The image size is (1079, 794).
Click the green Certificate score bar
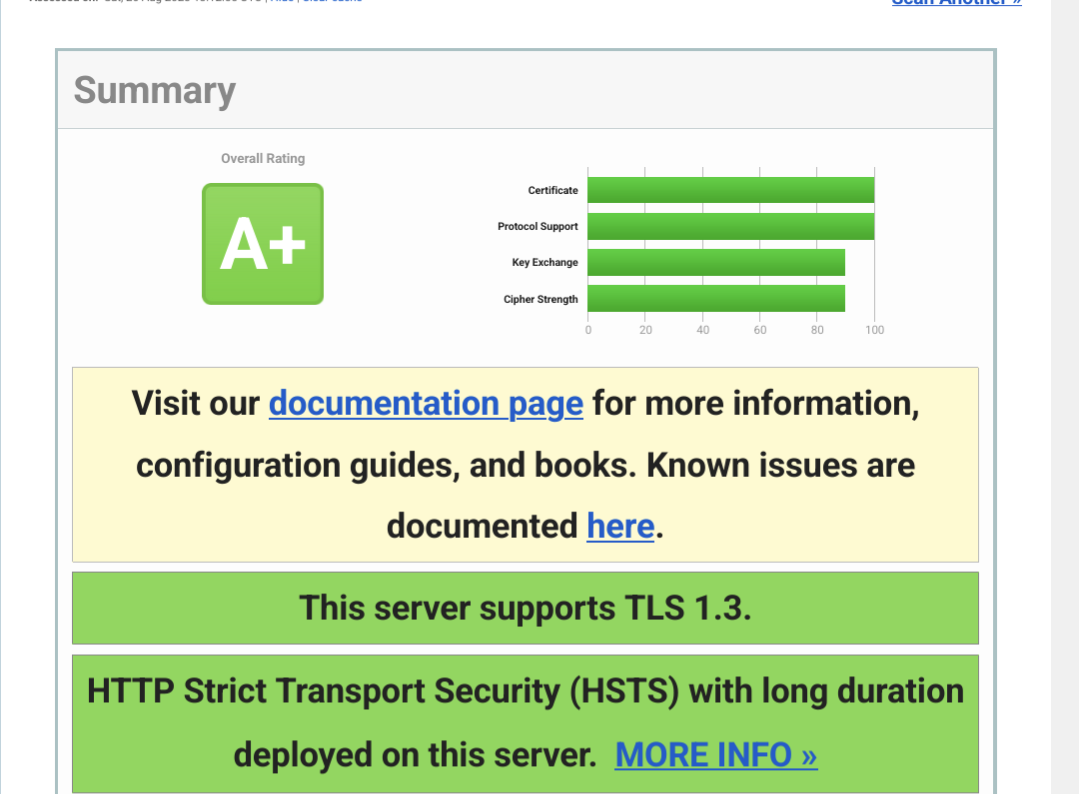tap(730, 190)
